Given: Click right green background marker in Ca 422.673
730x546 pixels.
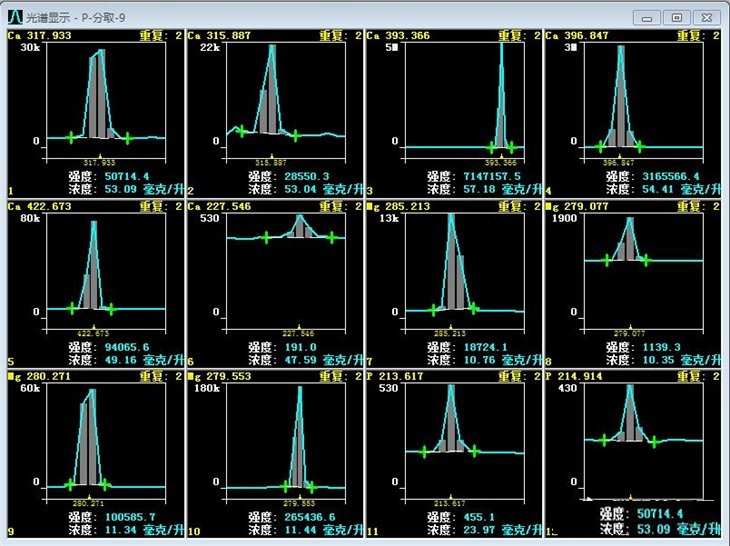Looking at the screenshot, I should coord(111,309).
